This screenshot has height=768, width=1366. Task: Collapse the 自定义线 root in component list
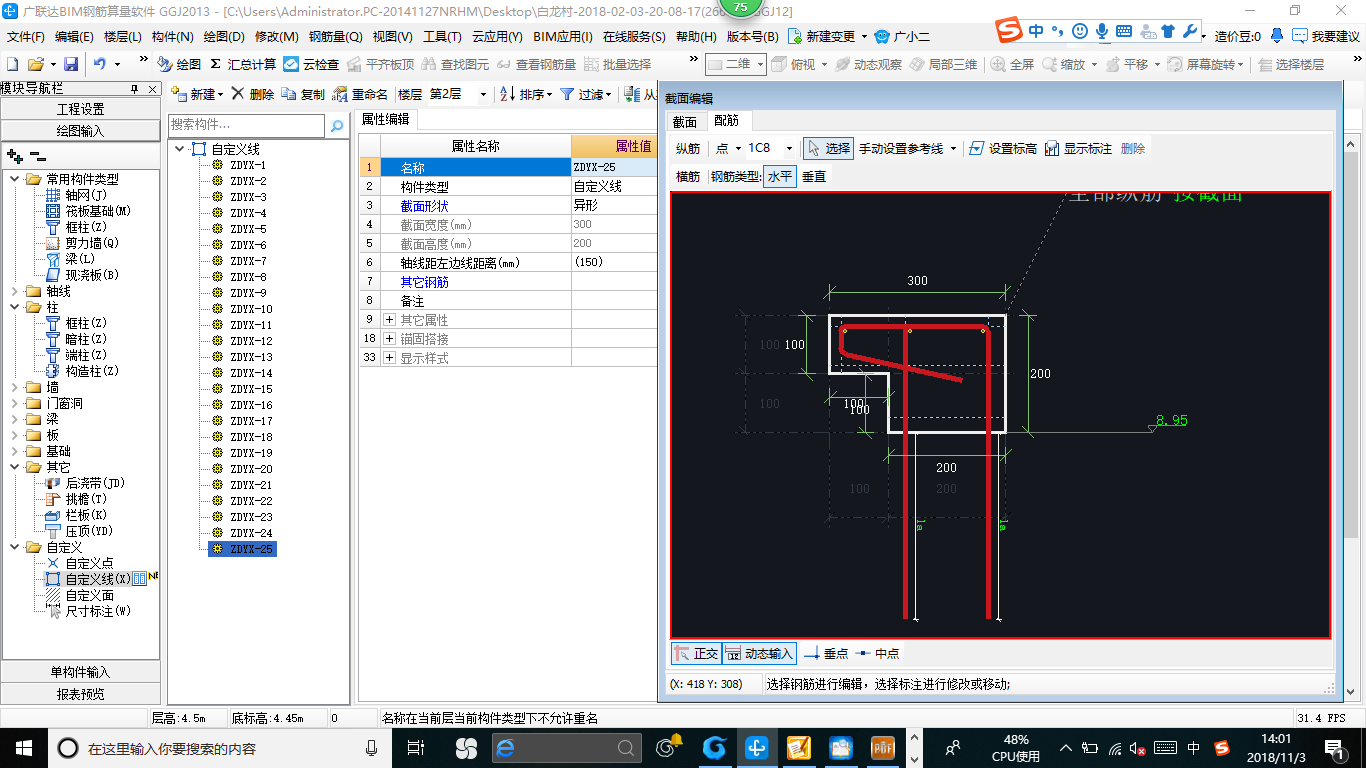(180, 149)
